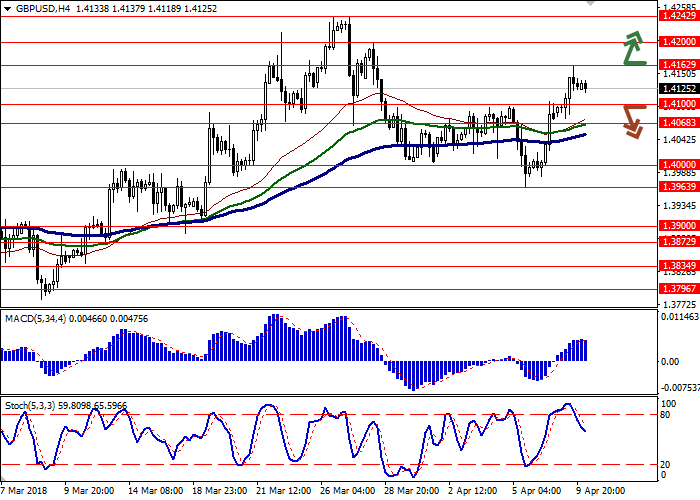Click the 1.37967 lowest level label
Screen dimensions: 700x500
tap(678, 289)
